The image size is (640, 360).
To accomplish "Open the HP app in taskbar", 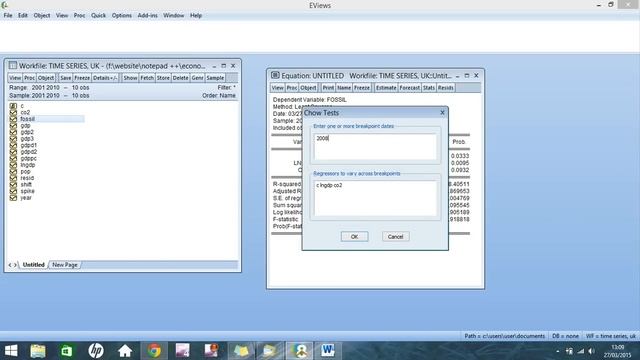I will tap(96, 351).
